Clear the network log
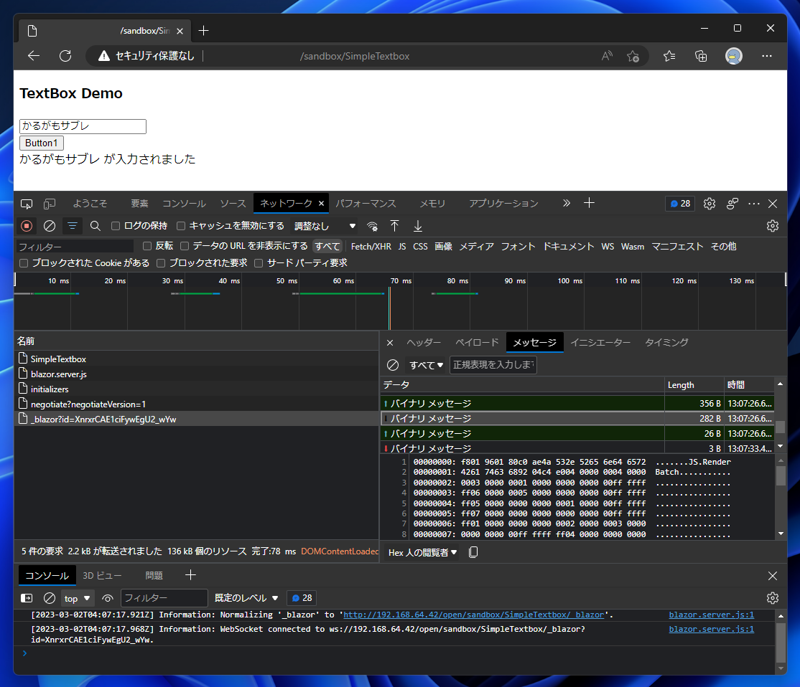800x687 pixels. (49, 226)
